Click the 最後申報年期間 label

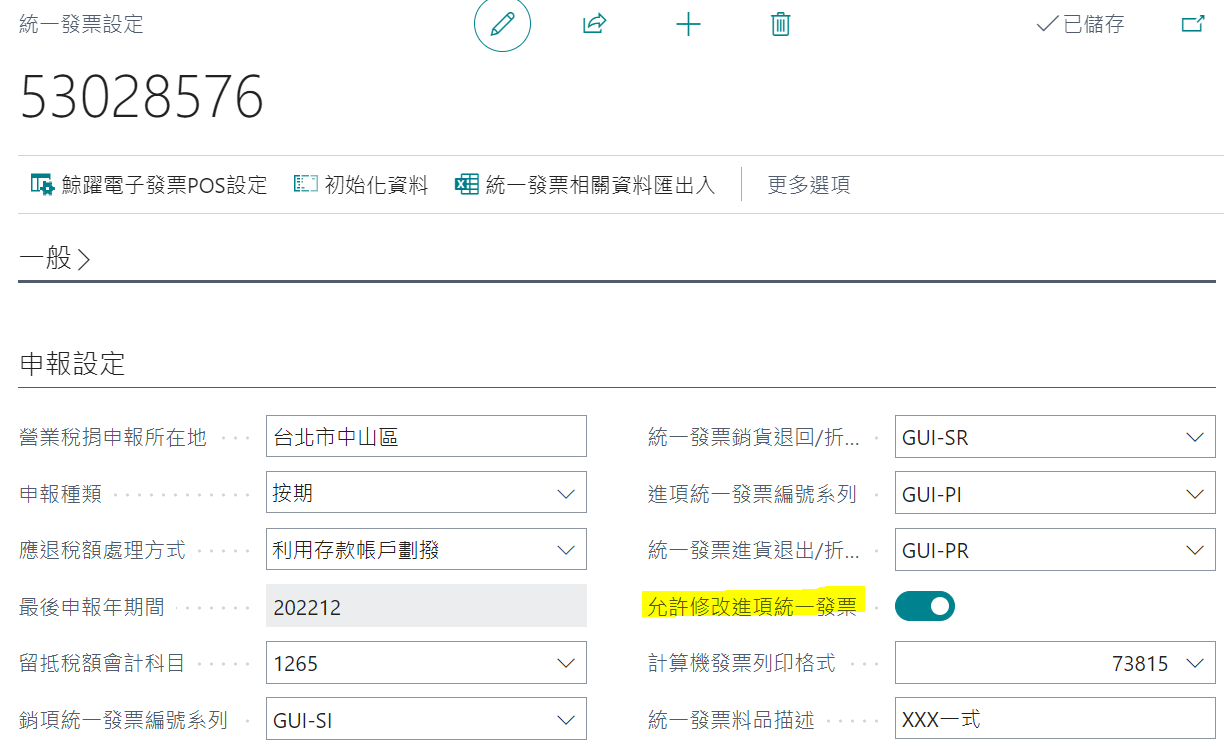pos(92,606)
